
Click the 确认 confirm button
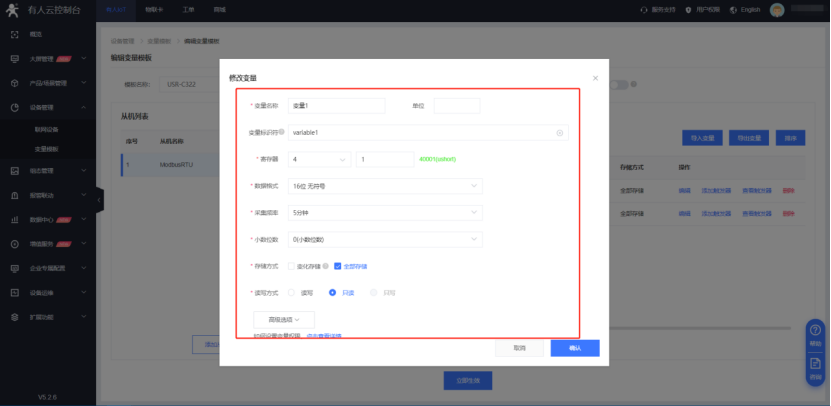tap(574, 348)
